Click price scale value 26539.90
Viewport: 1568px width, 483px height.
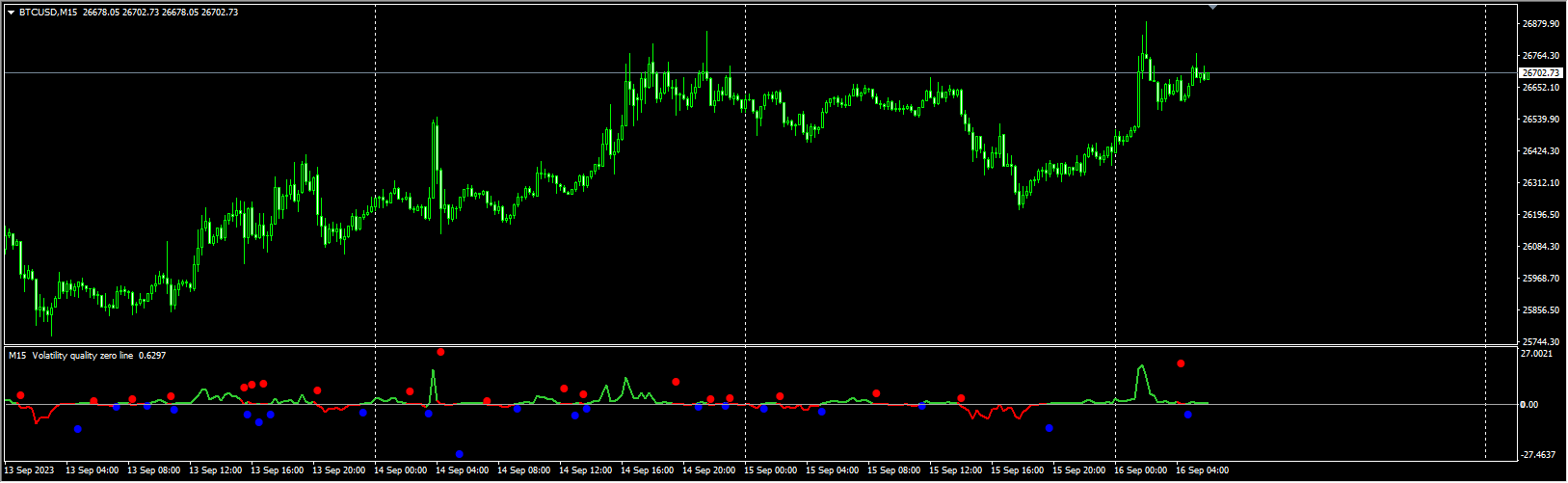[x=1541, y=119]
